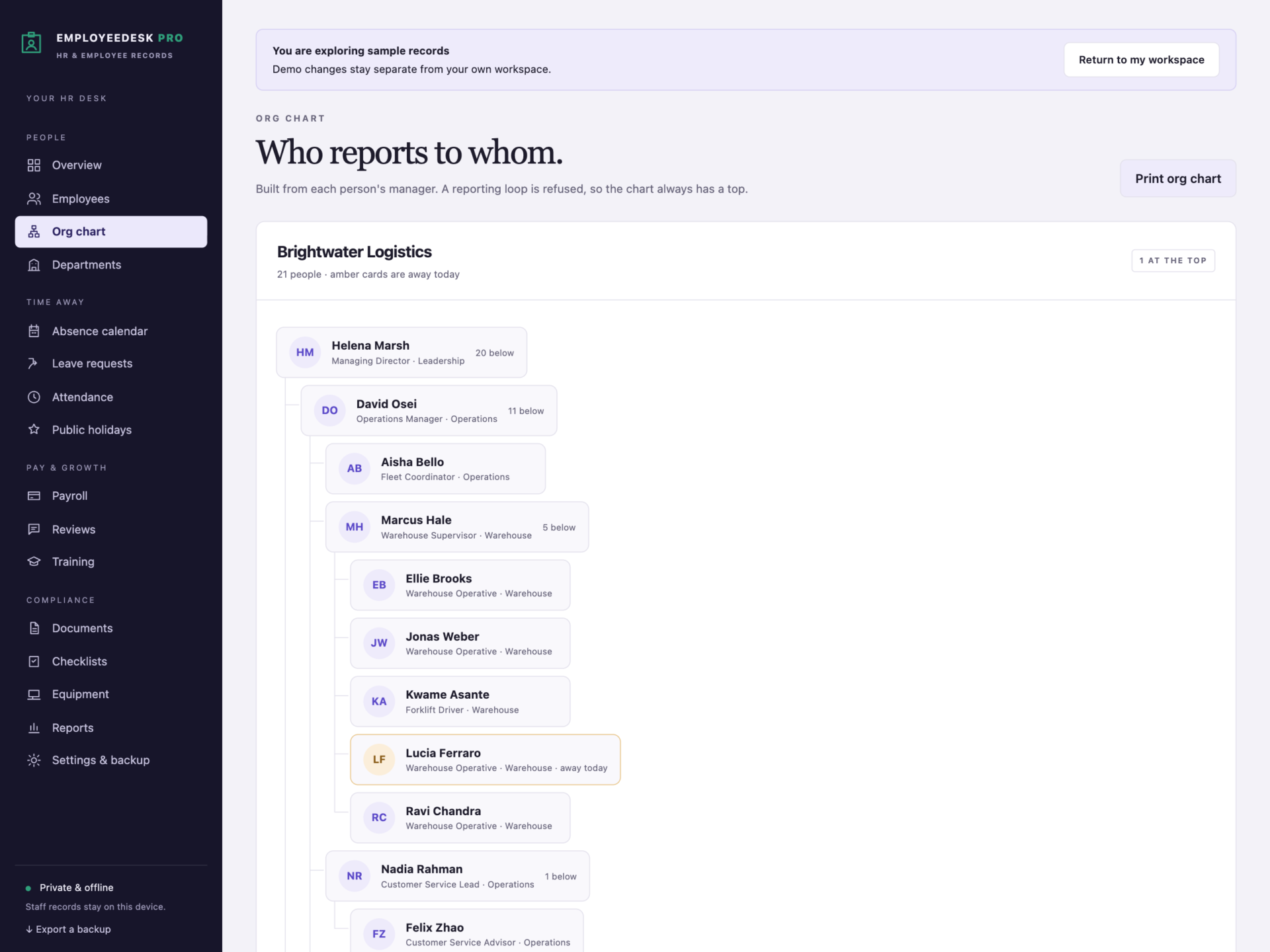
Task: Click the Employees people icon
Action: (x=34, y=198)
